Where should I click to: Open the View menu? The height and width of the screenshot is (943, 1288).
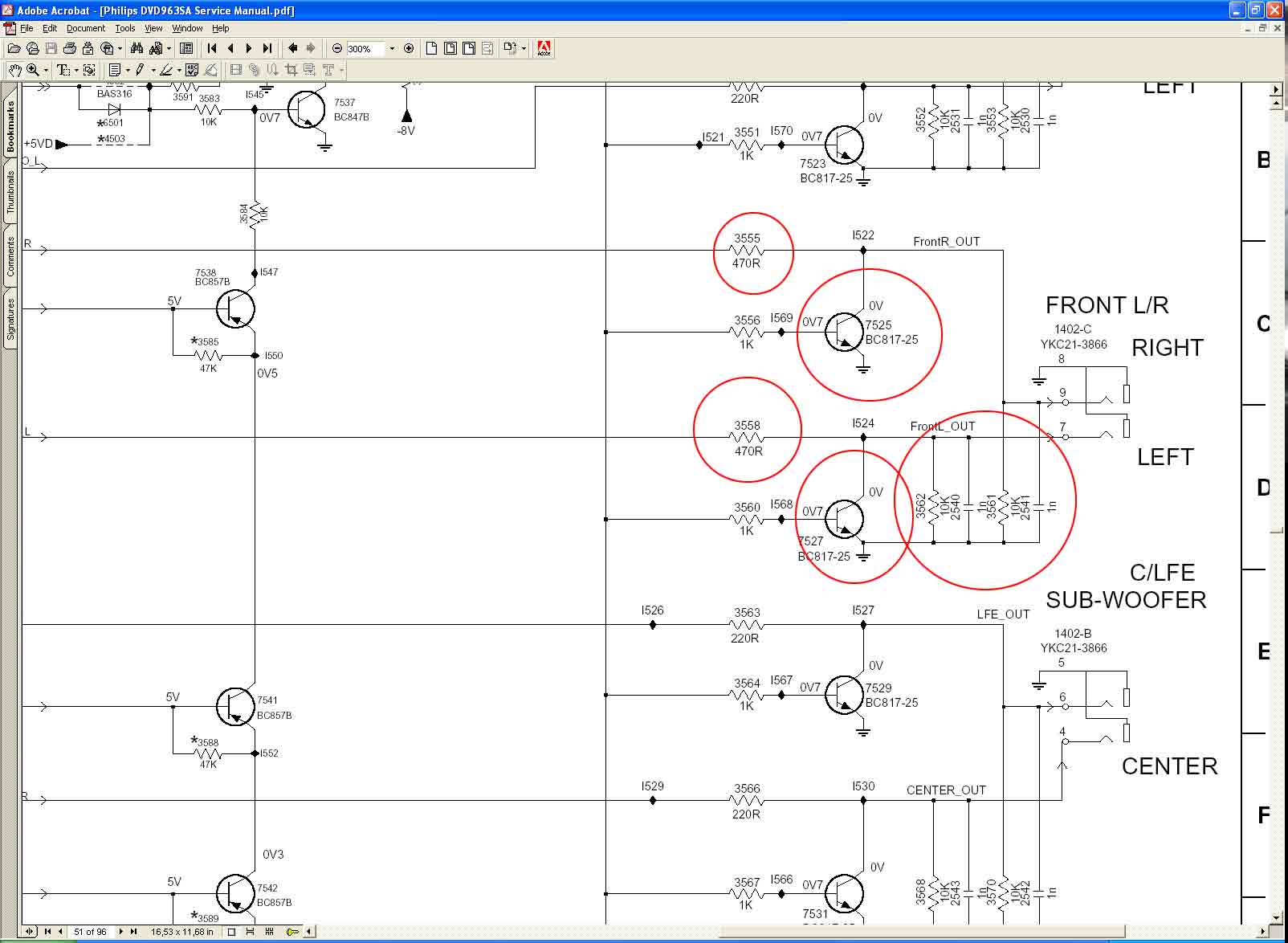point(153,28)
